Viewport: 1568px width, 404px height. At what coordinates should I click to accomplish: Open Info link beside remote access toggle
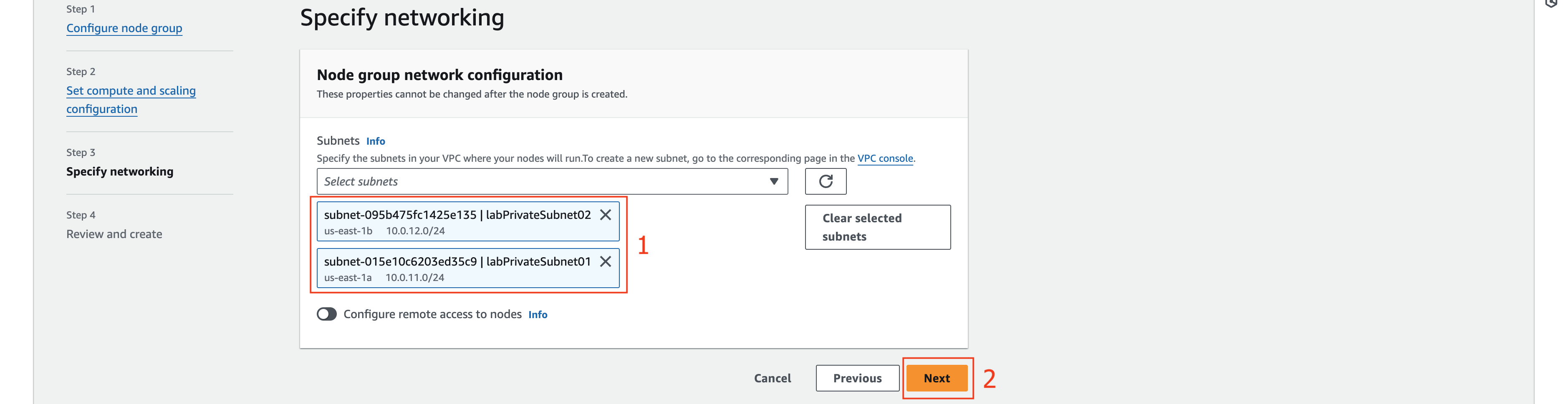point(538,314)
